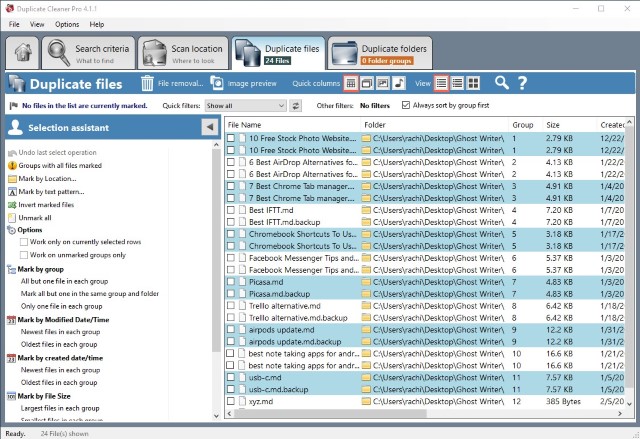The image size is (640, 439).
Task: Click Duplicate Cleaner app icon in title bar
Action: tap(9, 8)
